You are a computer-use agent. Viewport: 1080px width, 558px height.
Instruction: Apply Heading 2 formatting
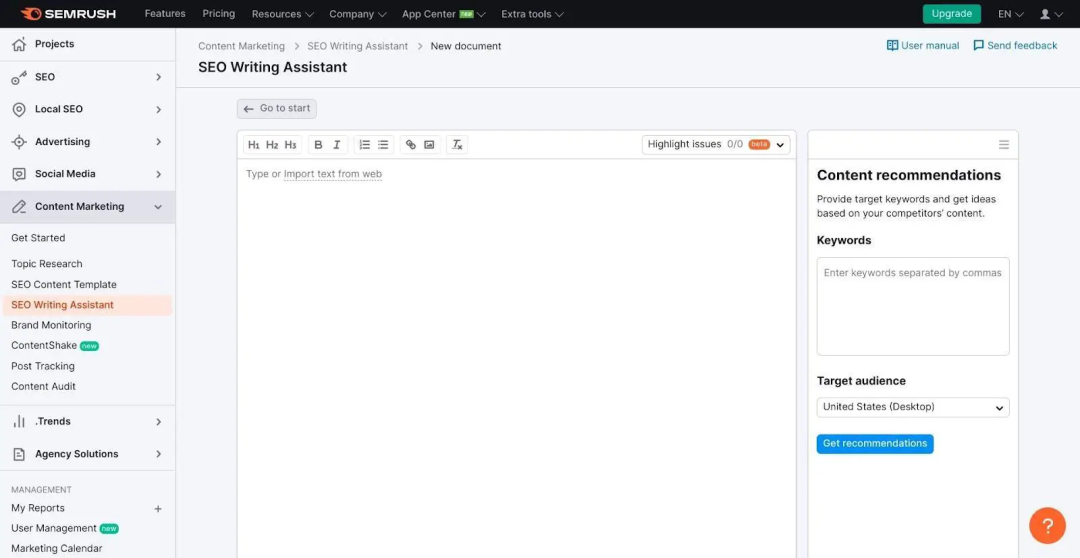(x=272, y=145)
